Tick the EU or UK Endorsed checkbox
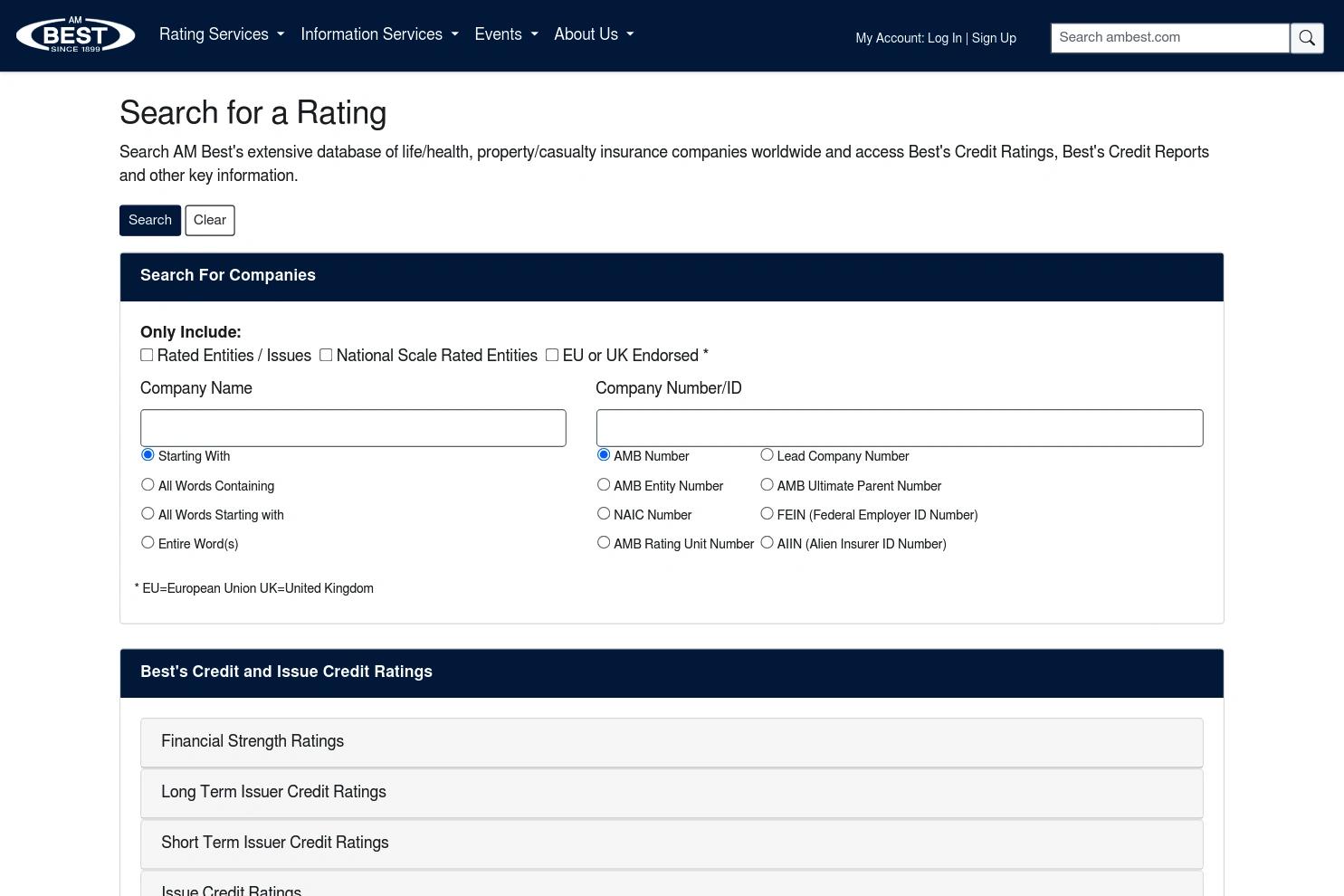Viewport: 1344px width, 896px height. click(x=552, y=355)
